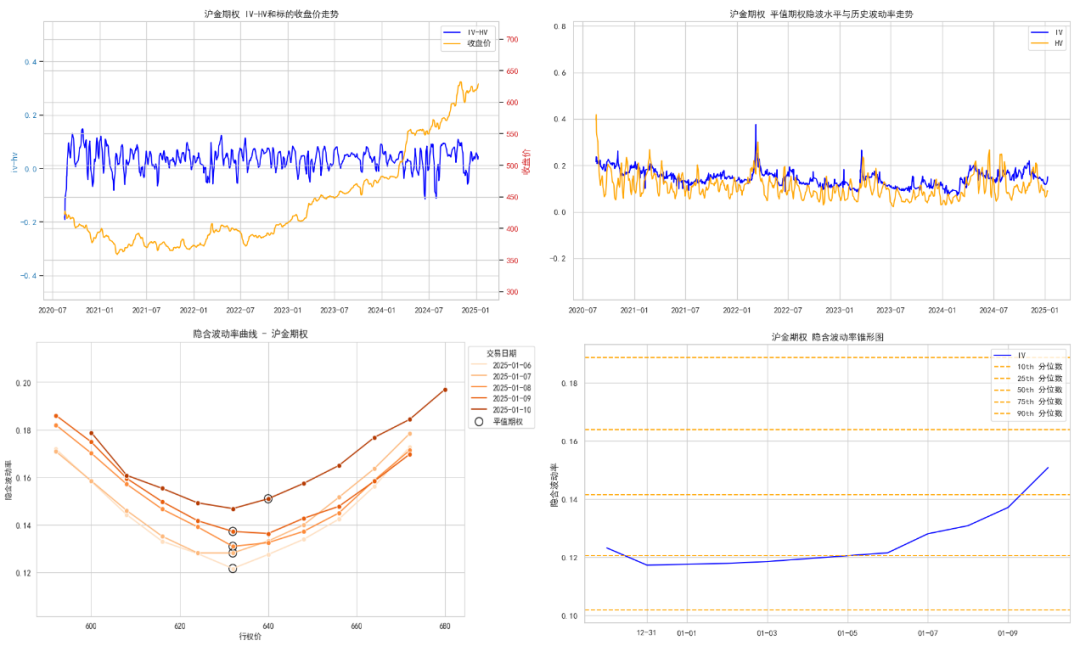This screenshot has height=646, width=1080.
Task: Select the '50th 分位数' legend entry
Action: (1028, 390)
